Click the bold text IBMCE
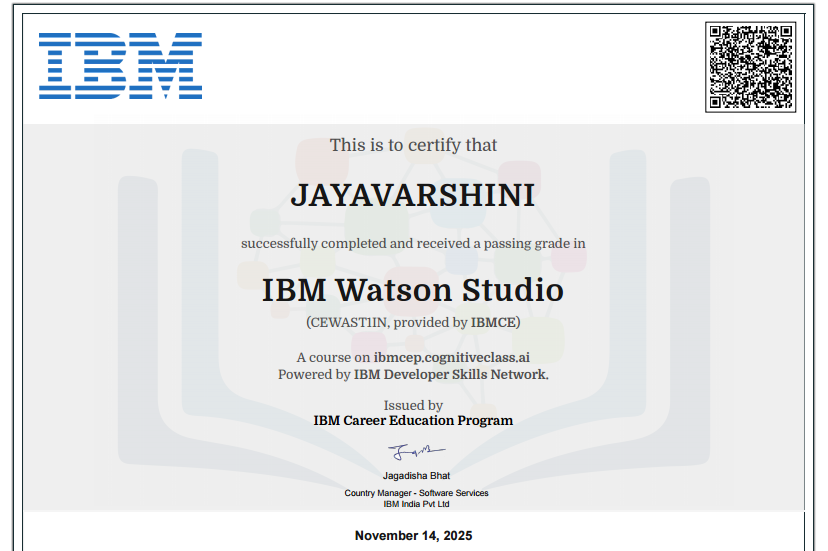The width and height of the screenshot is (828, 551). [x=493, y=322]
